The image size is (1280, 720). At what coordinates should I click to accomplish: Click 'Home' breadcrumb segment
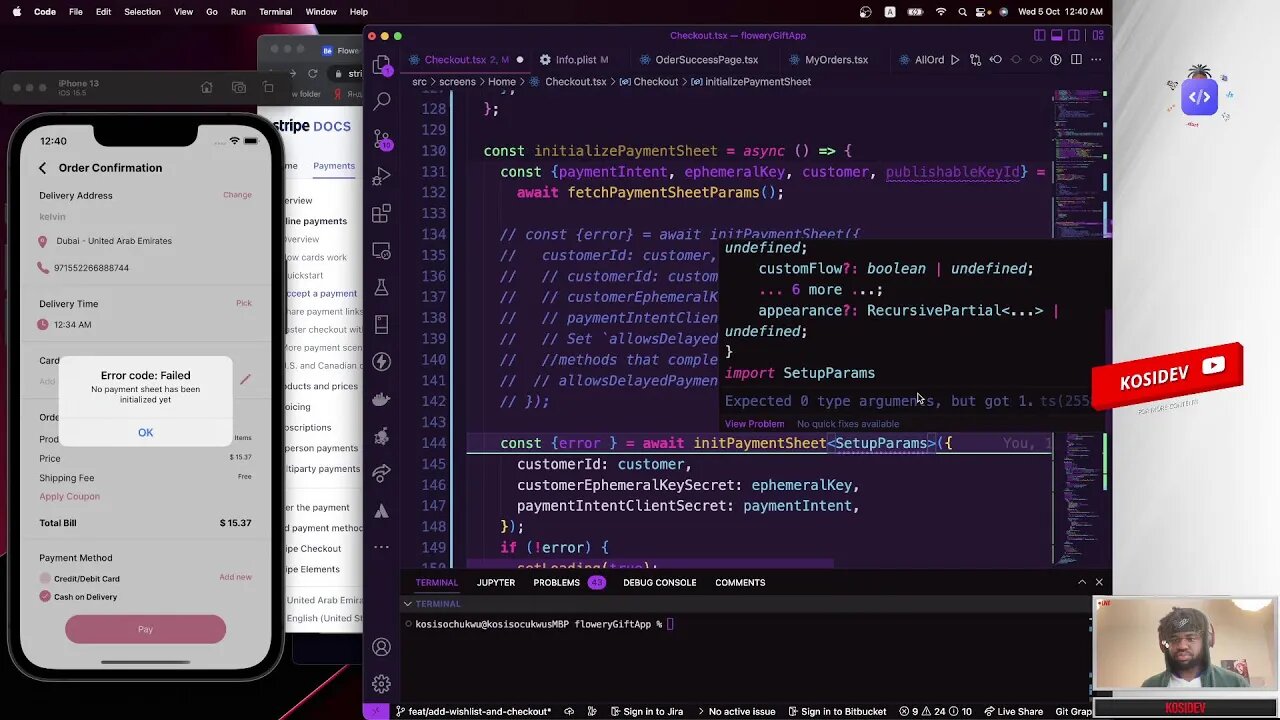coord(502,82)
